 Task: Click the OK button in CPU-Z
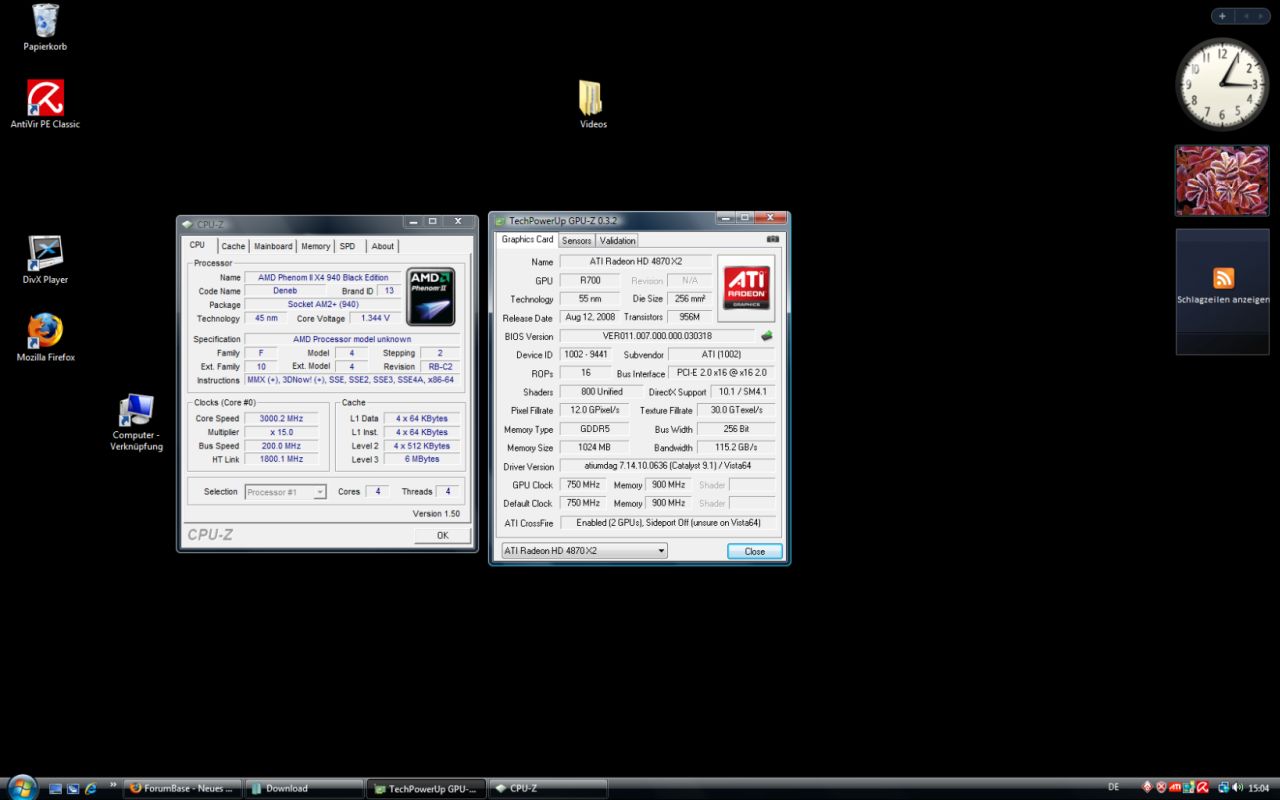pyautogui.click(x=442, y=535)
